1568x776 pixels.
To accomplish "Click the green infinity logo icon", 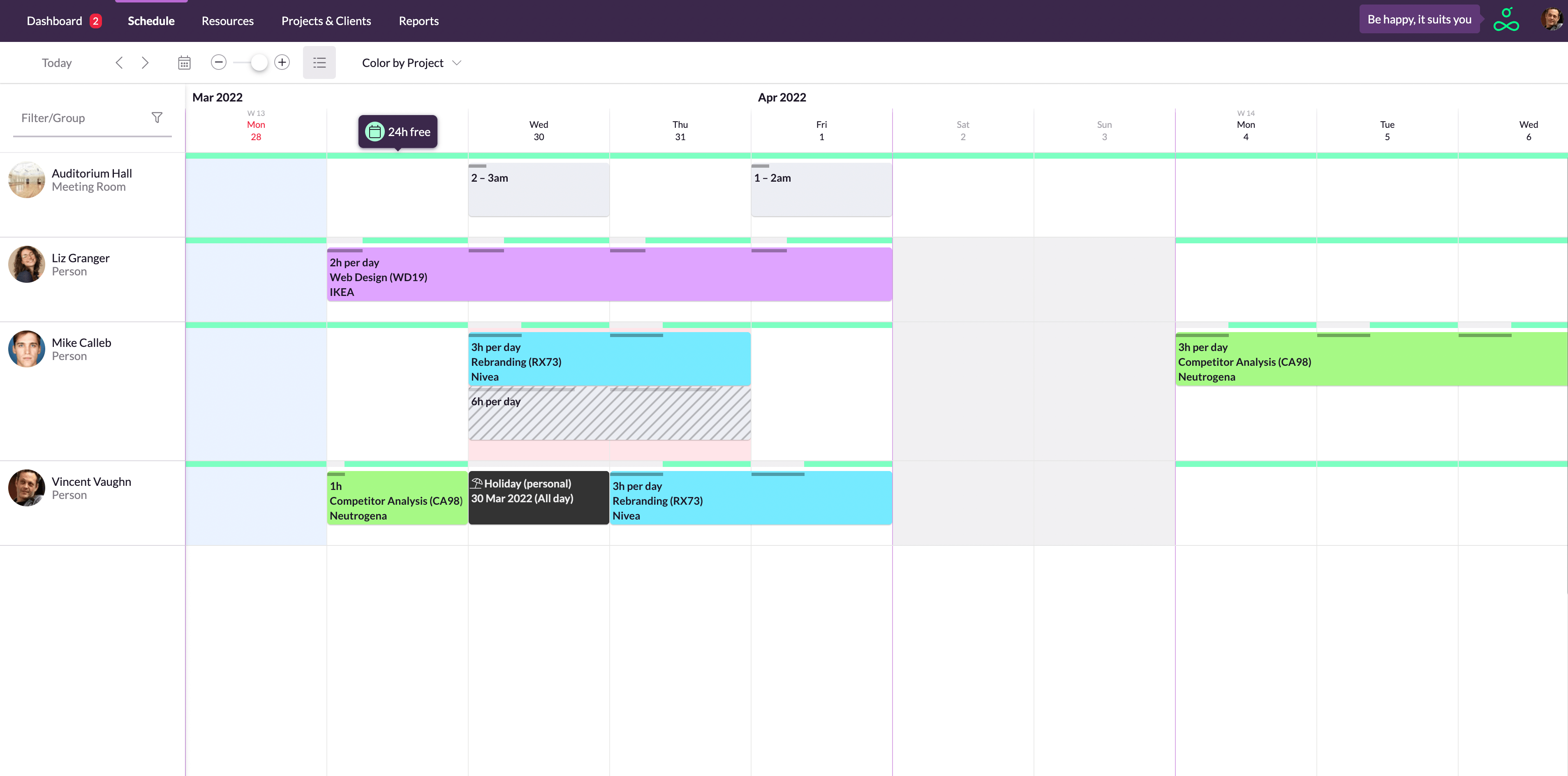I will pos(1506,20).
